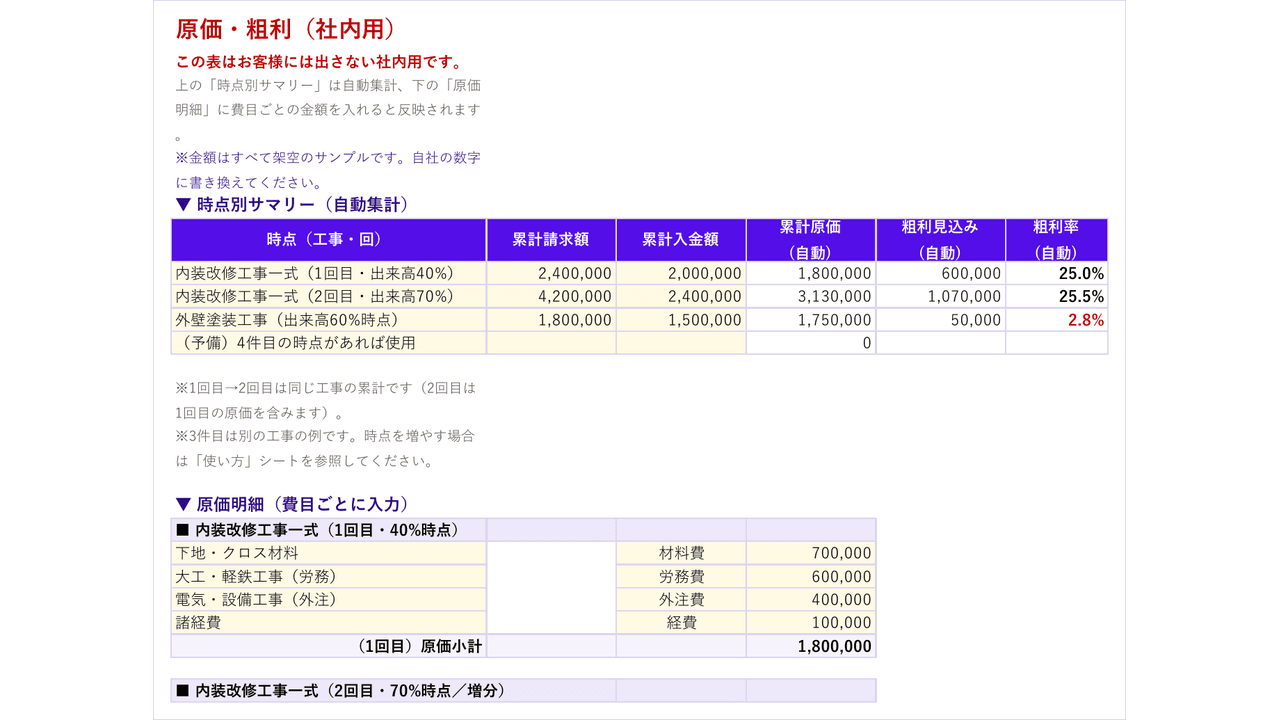
Task: Click the 材料費 category cell
Action: (681, 553)
